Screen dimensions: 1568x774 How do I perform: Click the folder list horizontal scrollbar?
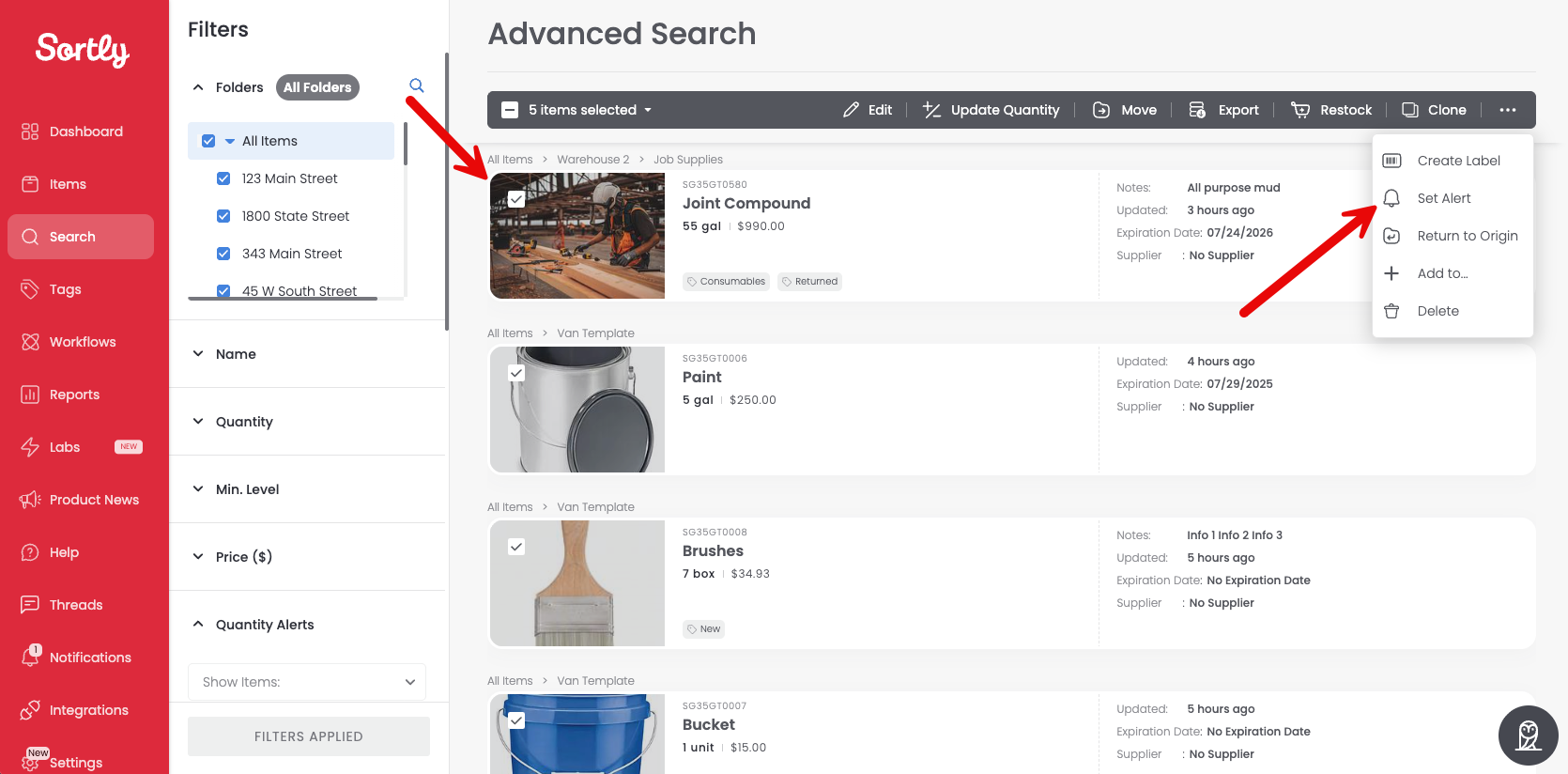(283, 299)
